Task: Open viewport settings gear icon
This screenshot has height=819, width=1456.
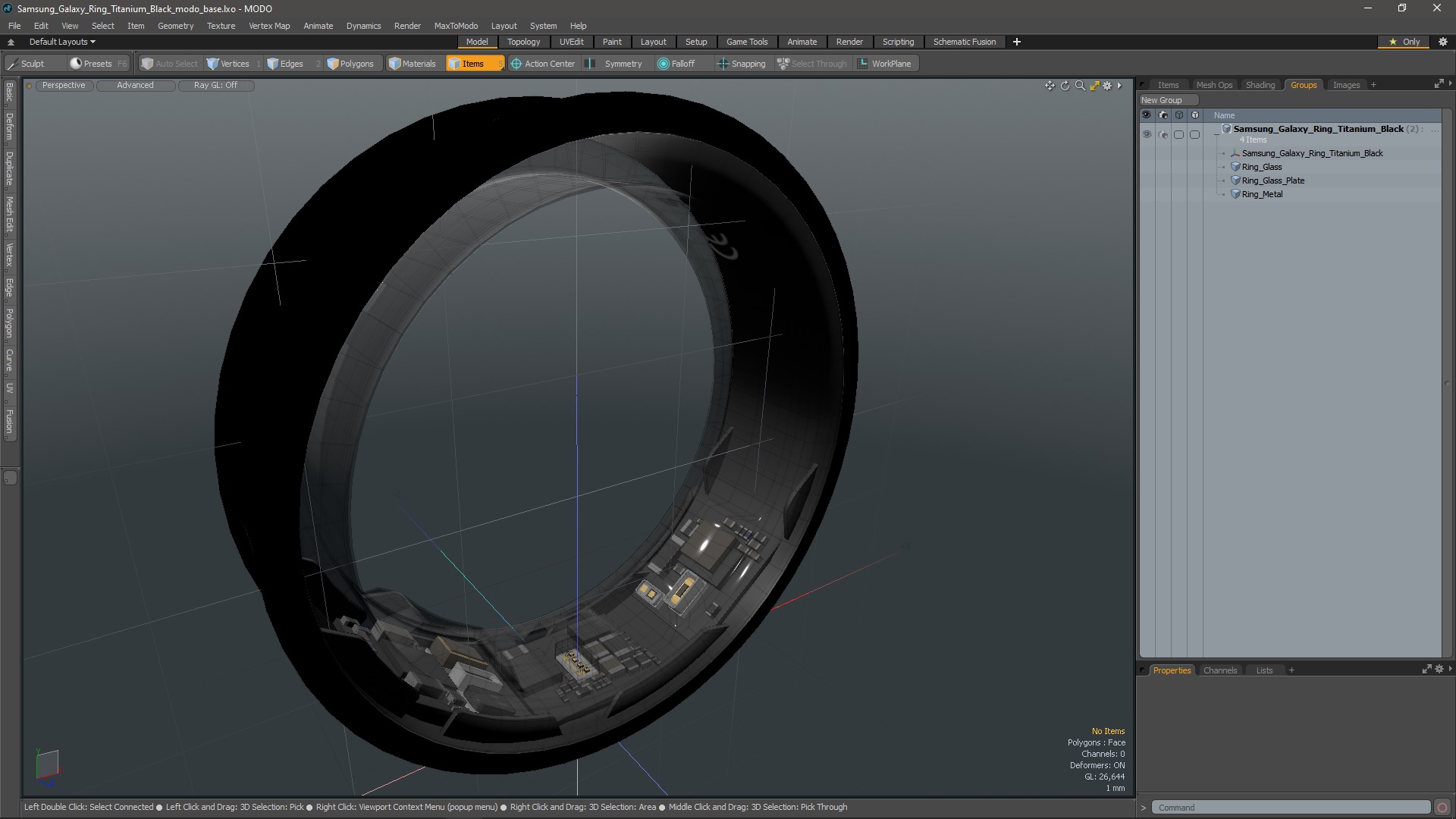Action: coord(1107,86)
